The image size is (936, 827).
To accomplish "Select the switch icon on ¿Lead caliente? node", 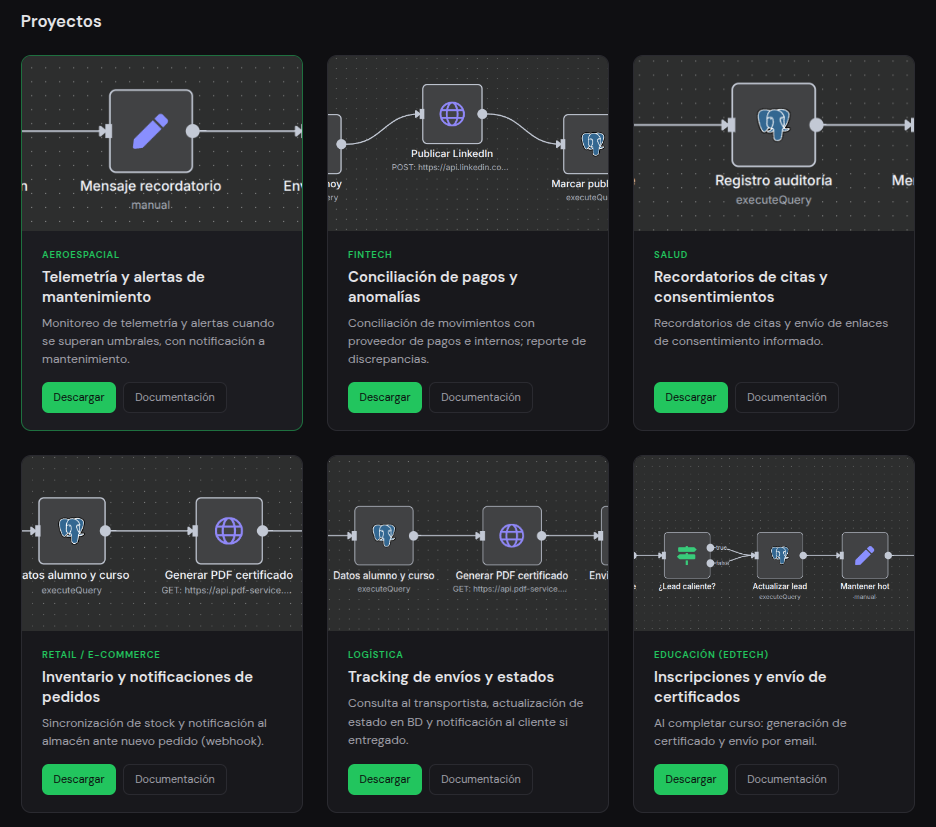I will (687, 554).
